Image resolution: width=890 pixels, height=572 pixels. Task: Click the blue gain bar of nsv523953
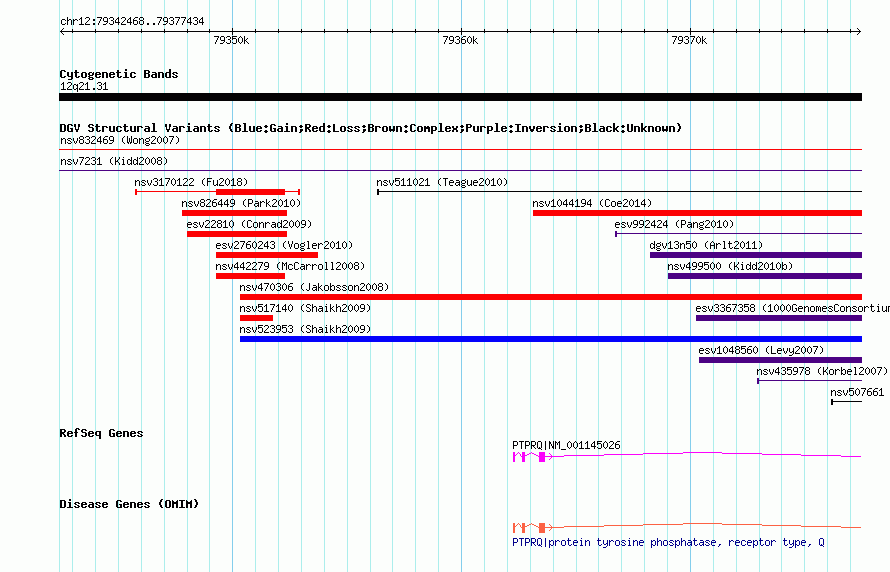(551, 339)
